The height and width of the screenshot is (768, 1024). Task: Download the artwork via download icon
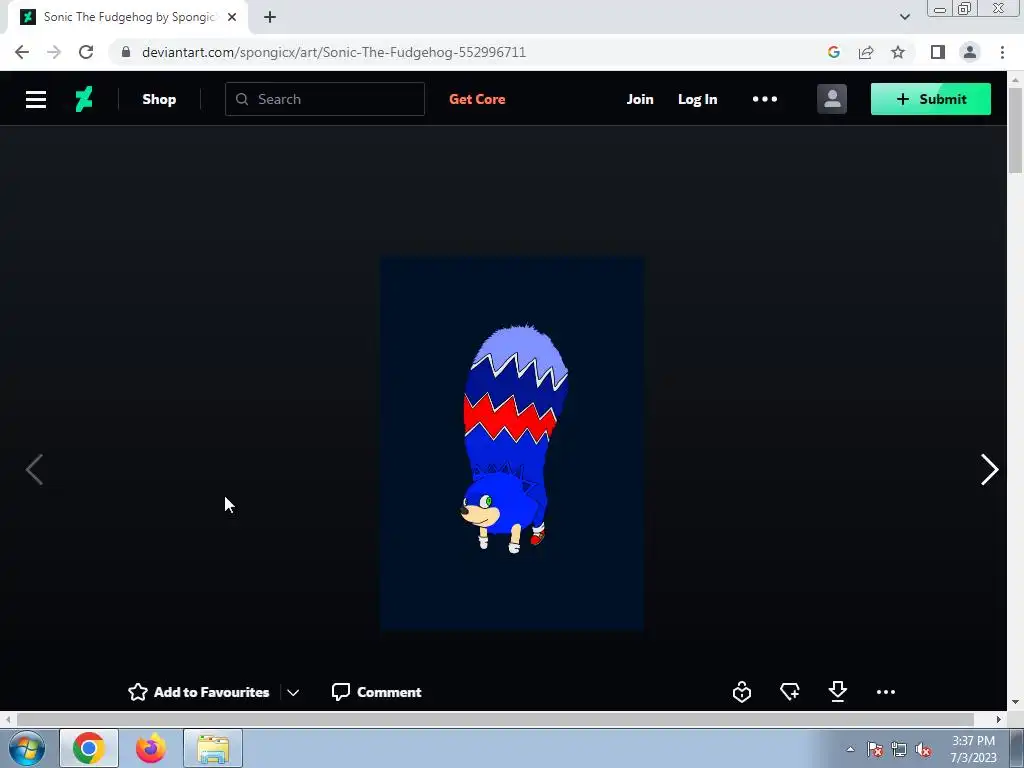tap(838, 692)
